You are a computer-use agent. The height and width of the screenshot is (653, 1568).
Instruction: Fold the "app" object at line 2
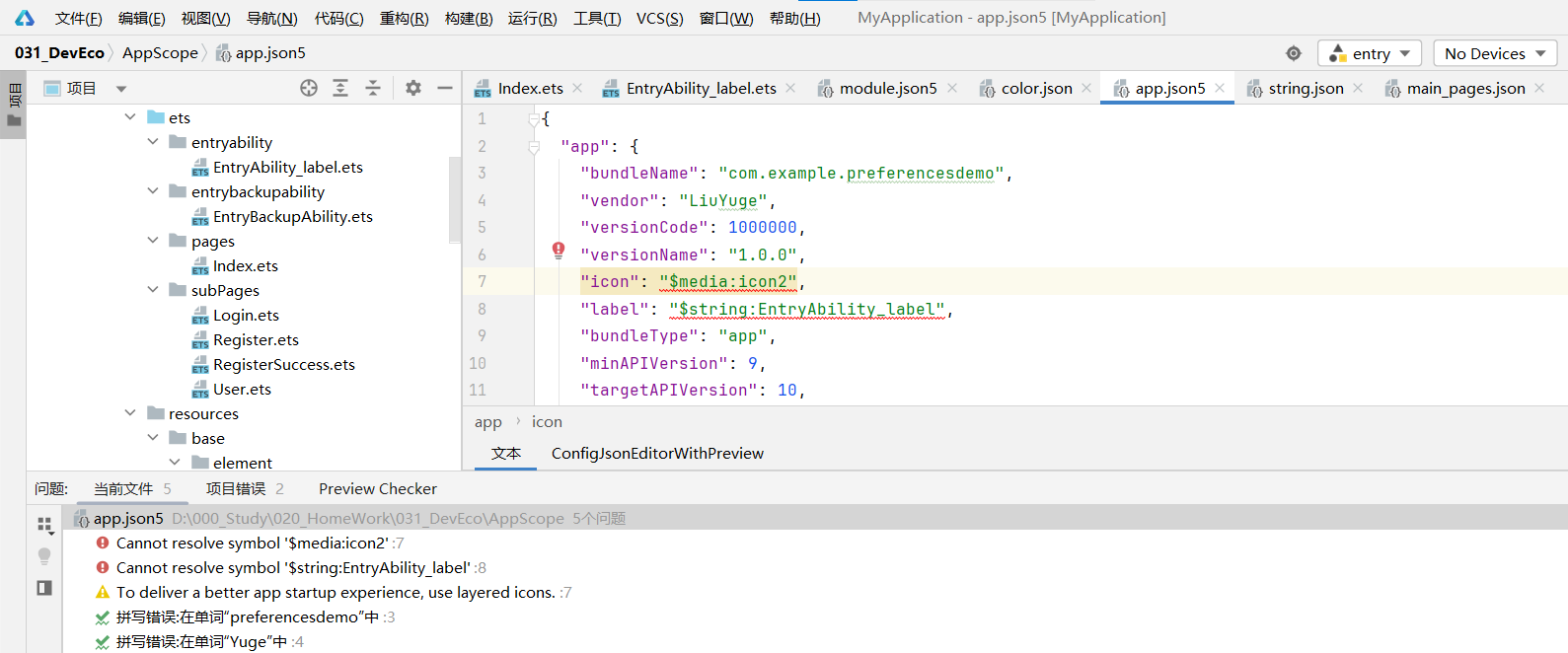[x=534, y=147]
